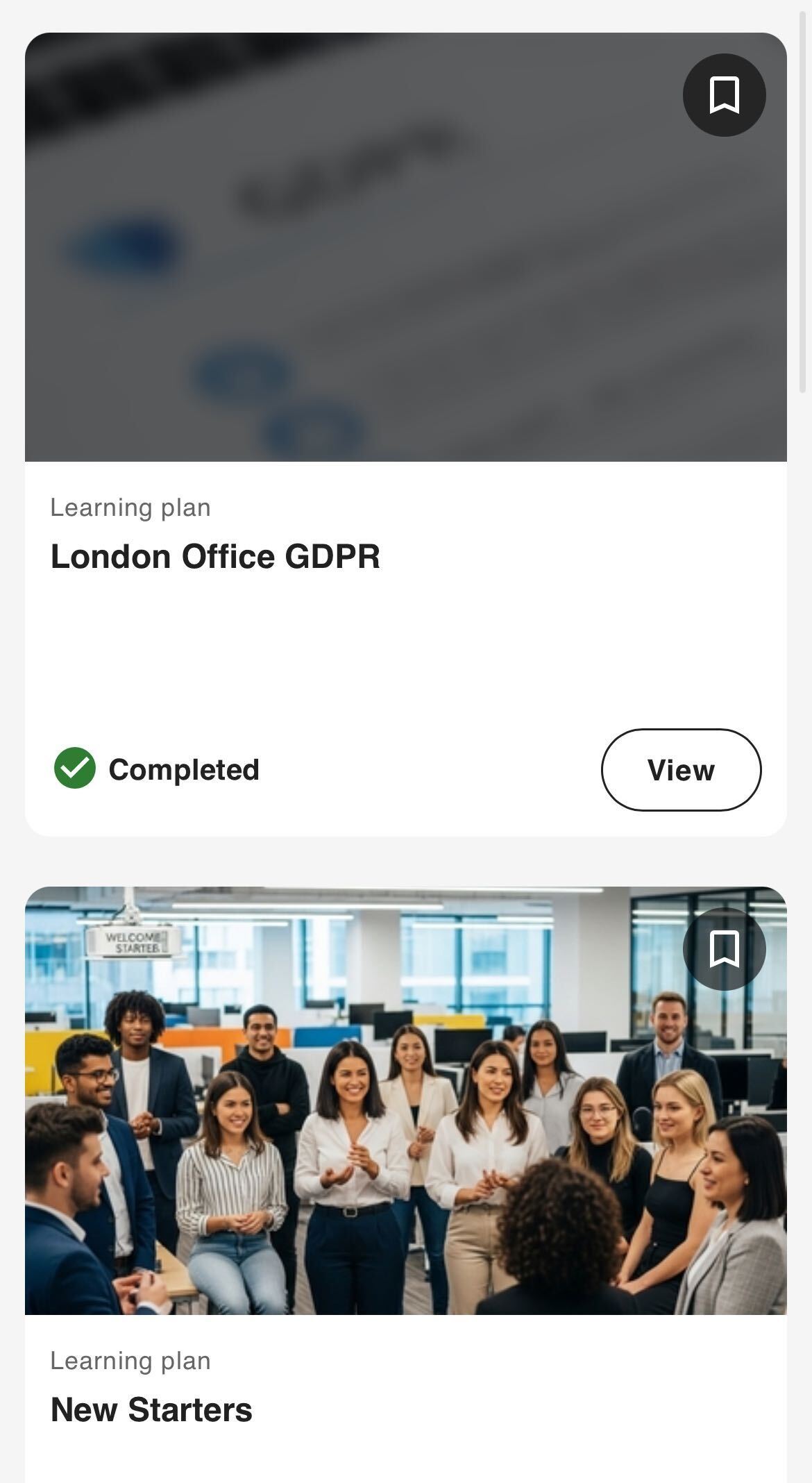The height and width of the screenshot is (1483, 812).
Task: Bookmark the London Office GDPR learning plan
Action: (724, 95)
